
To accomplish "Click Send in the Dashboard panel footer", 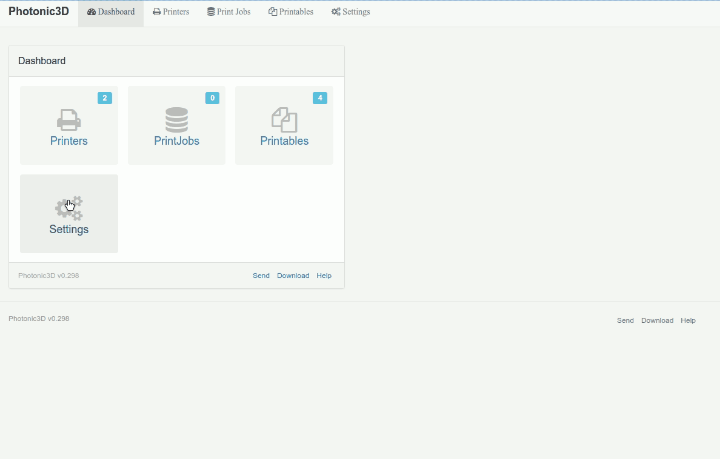I will [x=261, y=275].
